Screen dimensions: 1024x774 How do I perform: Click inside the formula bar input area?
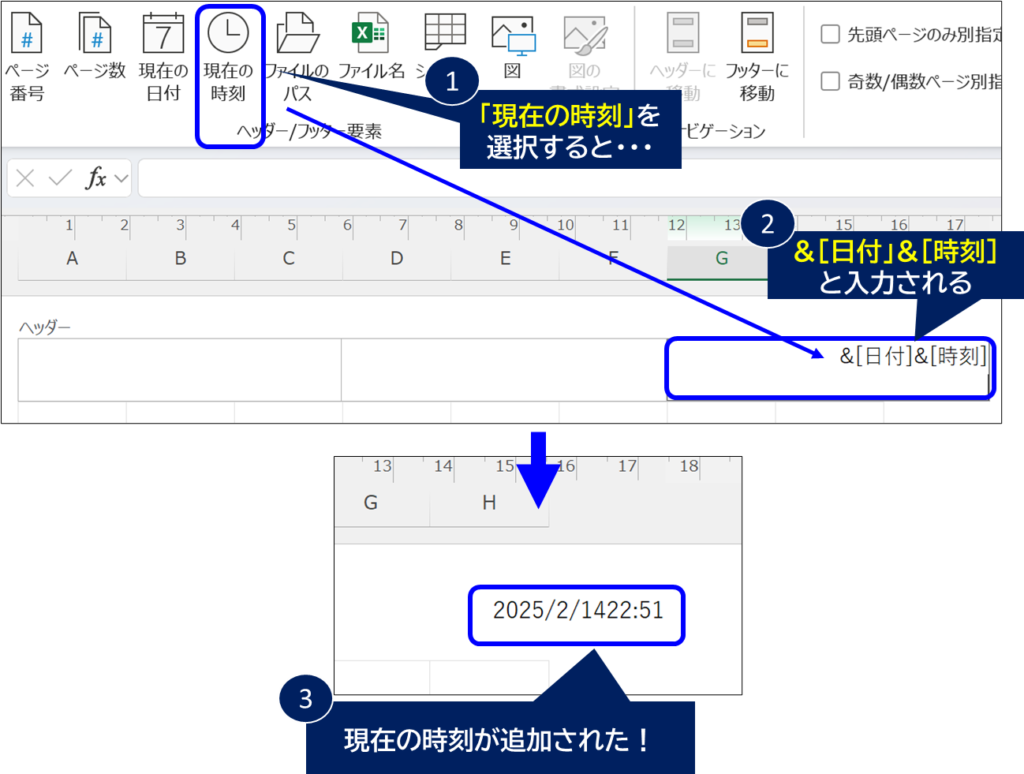click(400, 178)
